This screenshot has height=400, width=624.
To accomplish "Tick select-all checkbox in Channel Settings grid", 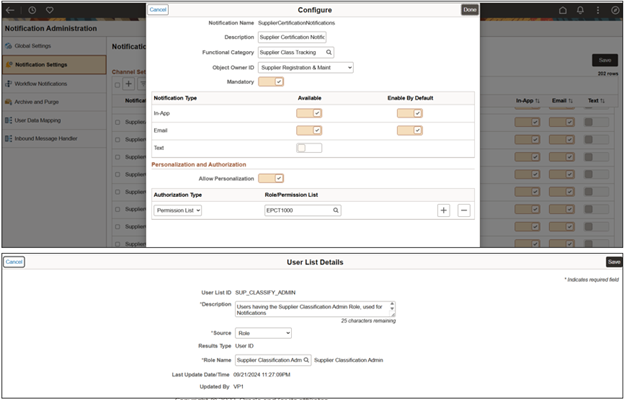I will [117, 85].
